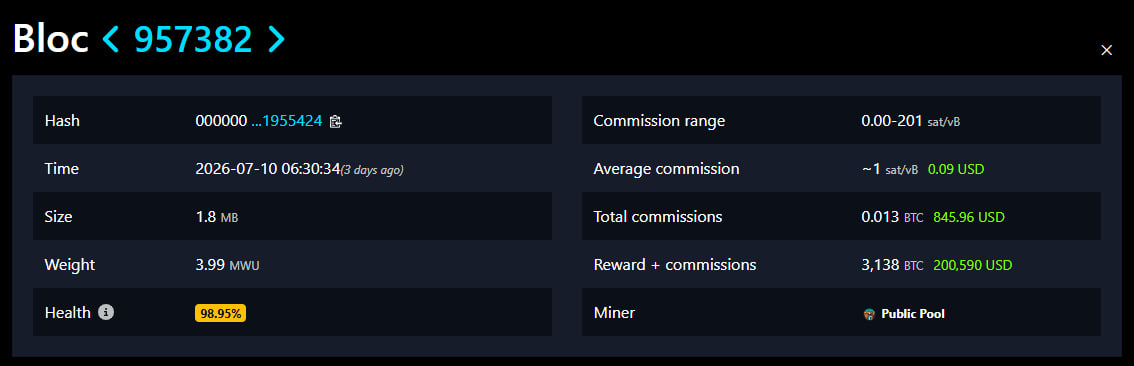Image resolution: width=1134 pixels, height=366 pixels.
Task: Copy the block hash using clipboard icon
Action: click(335, 122)
